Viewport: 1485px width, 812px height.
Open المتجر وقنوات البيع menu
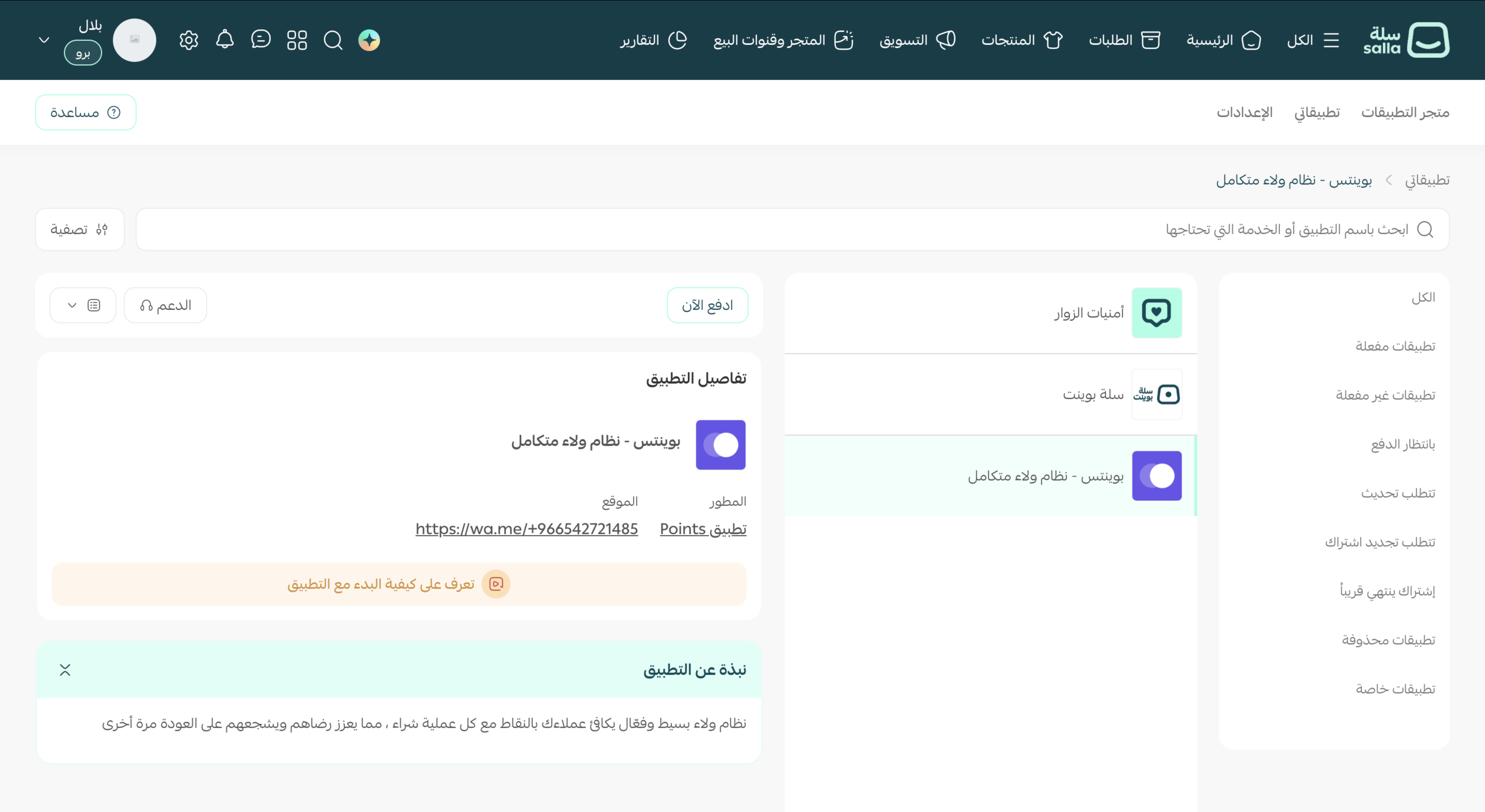pyautogui.click(x=783, y=40)
